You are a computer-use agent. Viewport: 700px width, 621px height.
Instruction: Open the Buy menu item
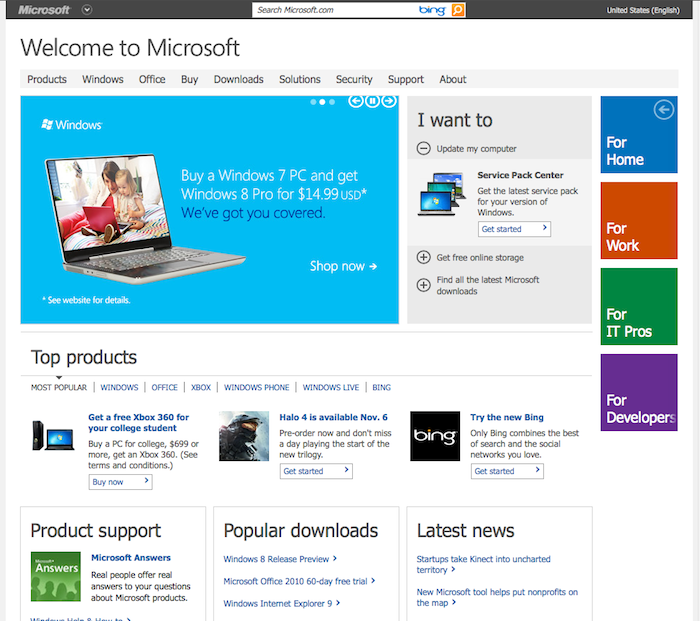[x=189, y=79]
